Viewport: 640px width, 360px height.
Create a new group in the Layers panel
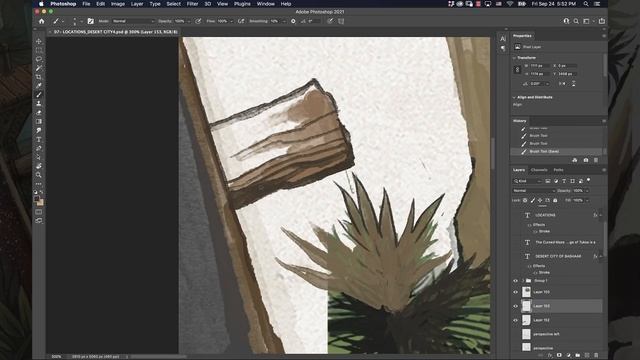pos(578,356)
